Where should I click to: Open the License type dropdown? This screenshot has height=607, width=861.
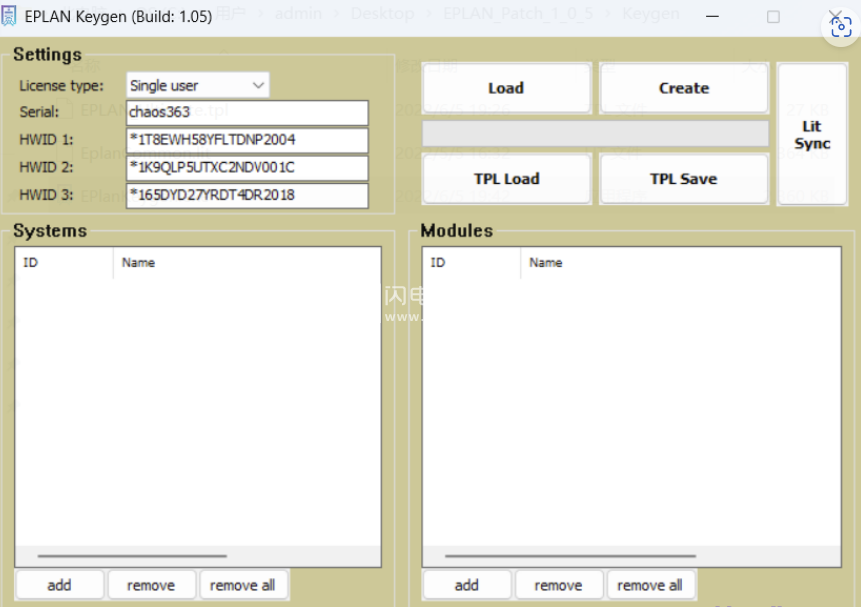click(198, 85)
